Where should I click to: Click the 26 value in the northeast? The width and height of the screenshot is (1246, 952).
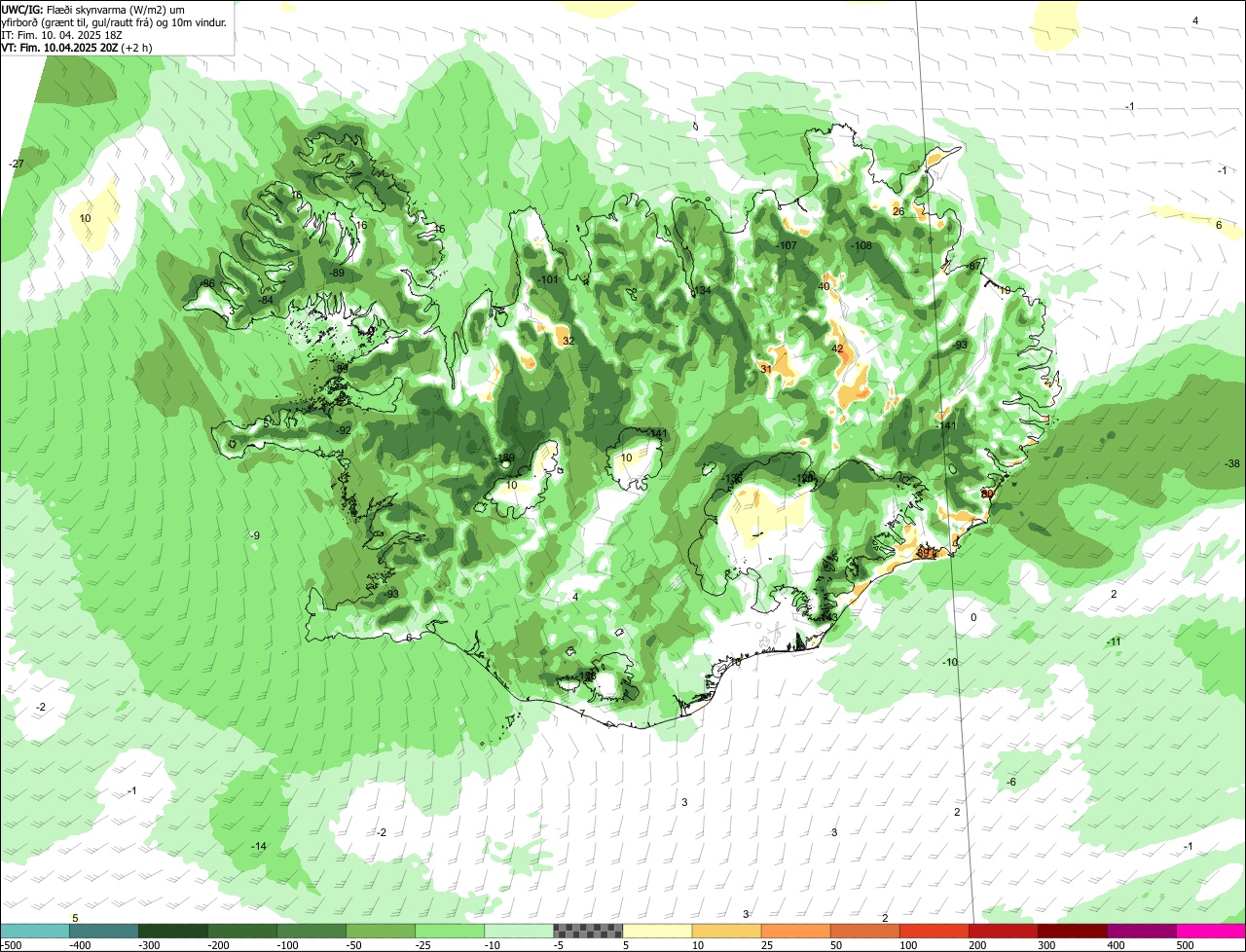tap(898, 211)
